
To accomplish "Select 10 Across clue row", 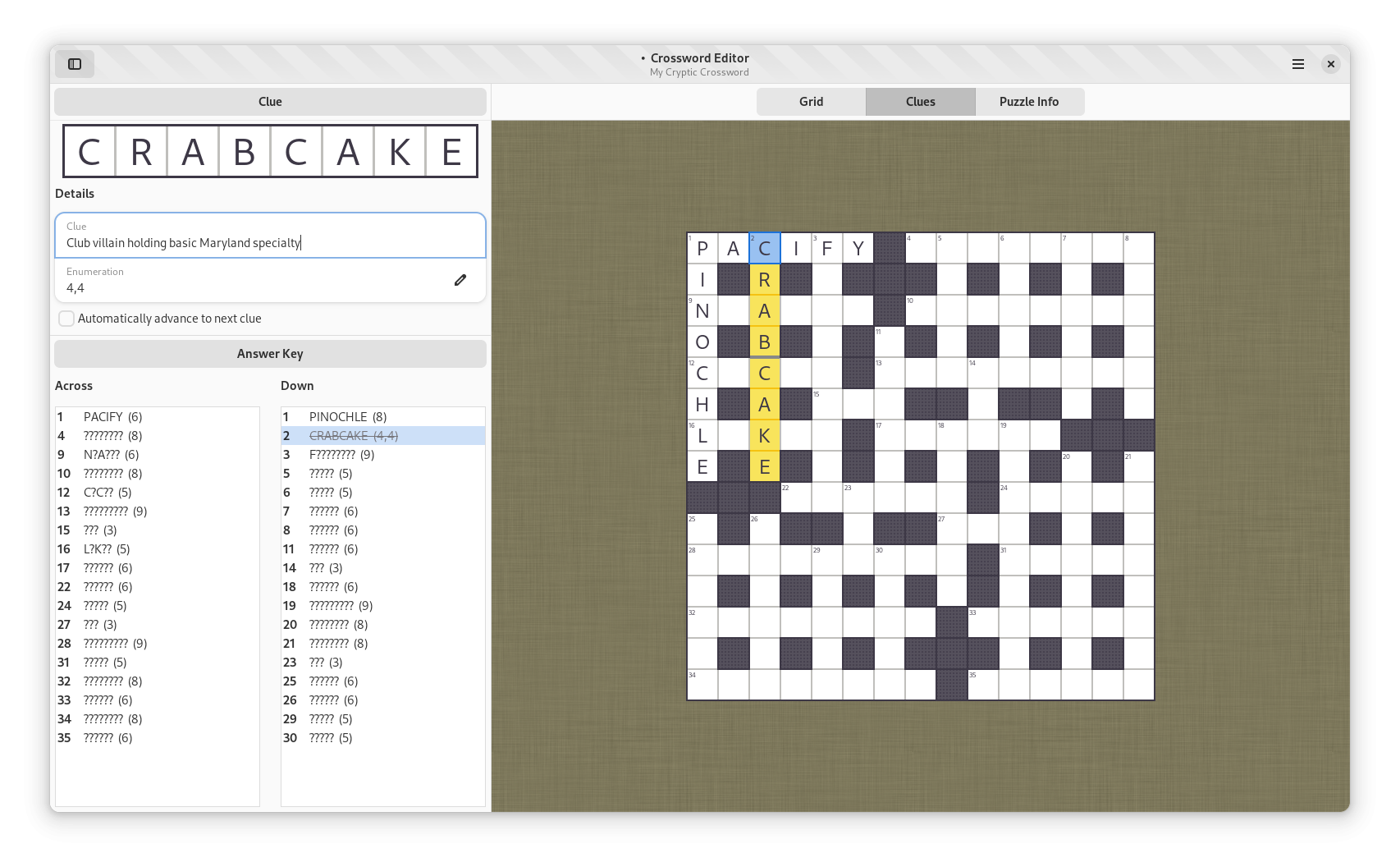I will (158, 474).
